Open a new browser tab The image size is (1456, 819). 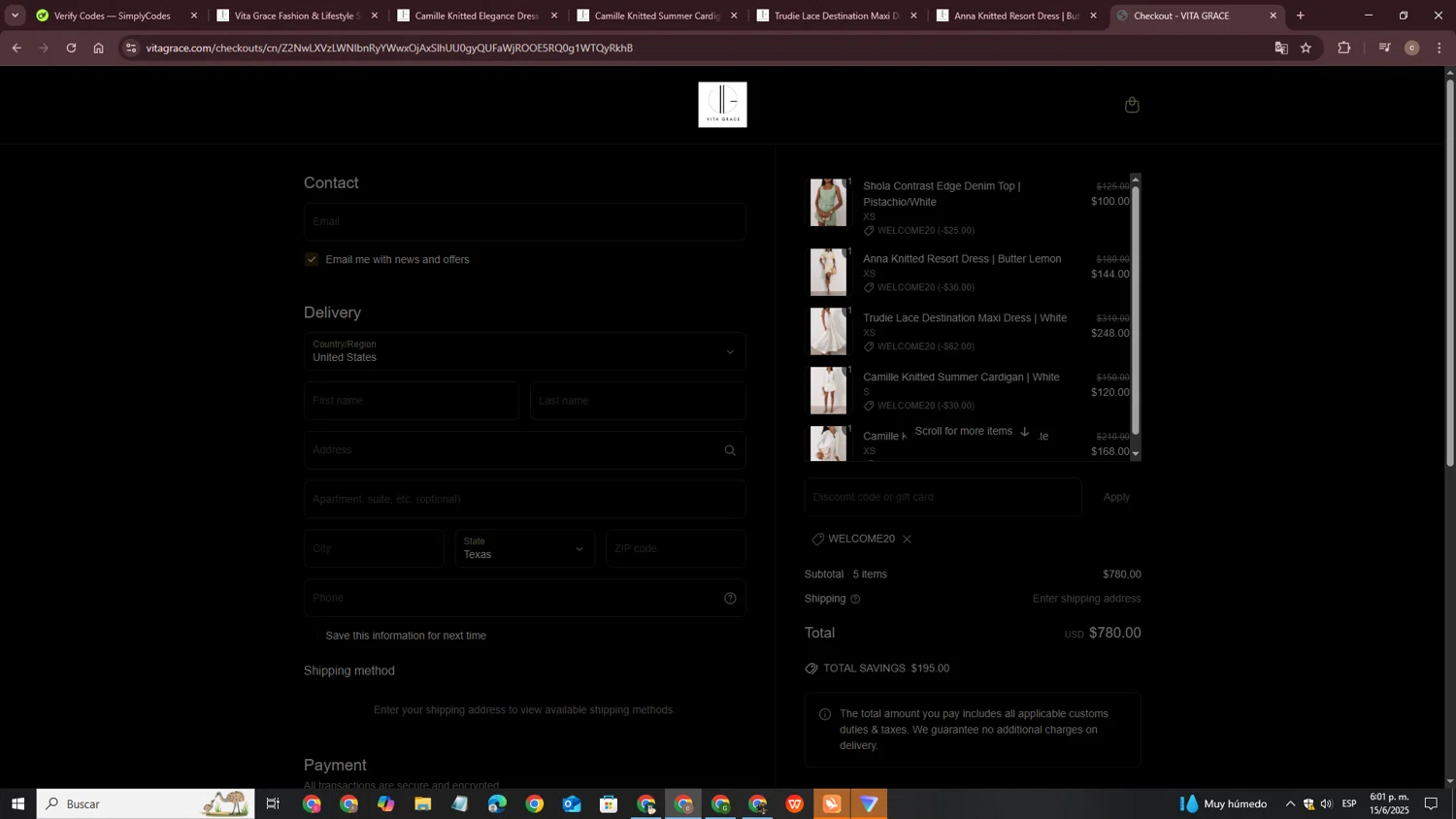tap(1301, 16)
